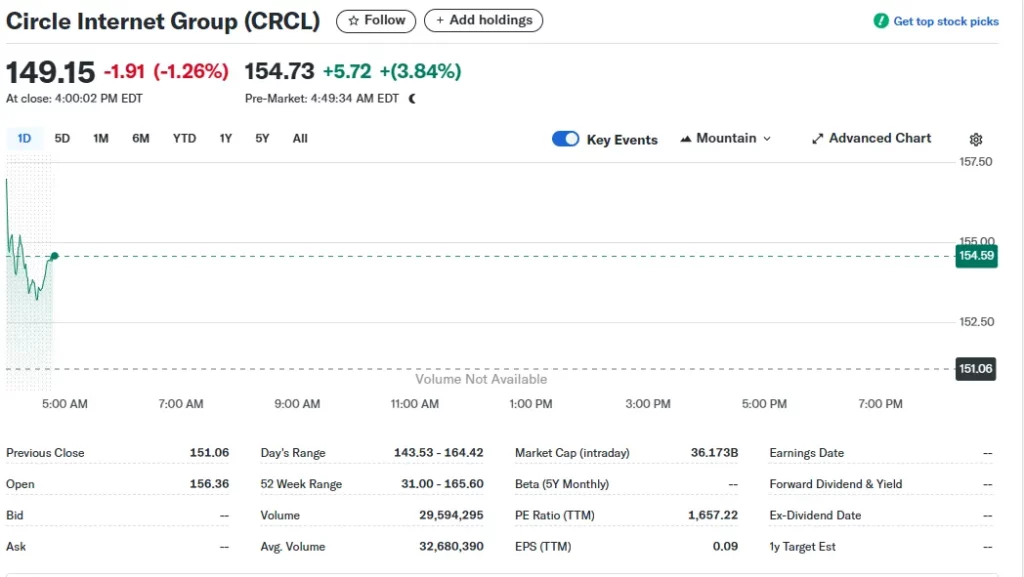Toggle the Key Events switch off
Screen dimensions: 1024x577
(565, 139)
